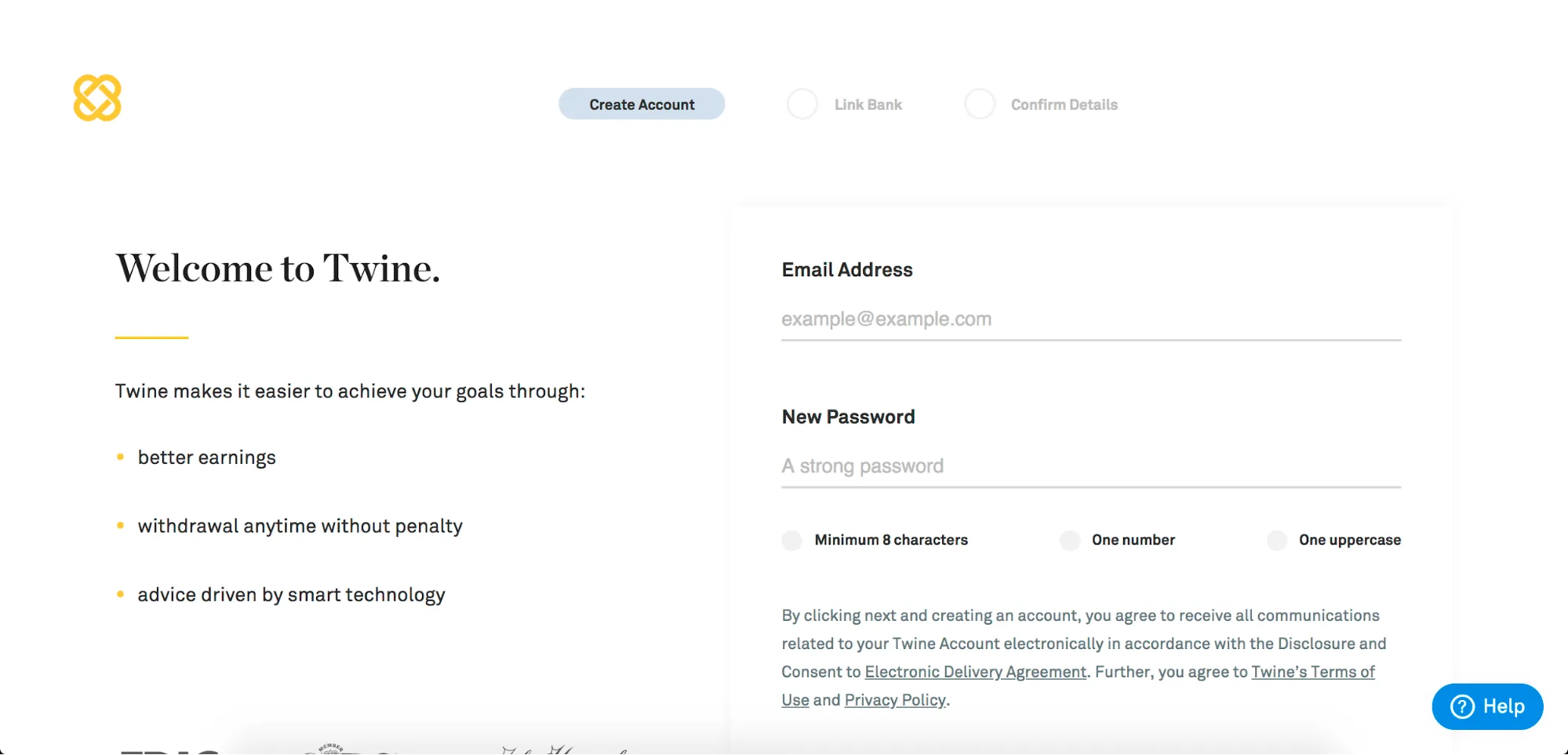The image size is (1568, 755).
Task: Focus the Email Address input field
Action: click(1090, 319)
